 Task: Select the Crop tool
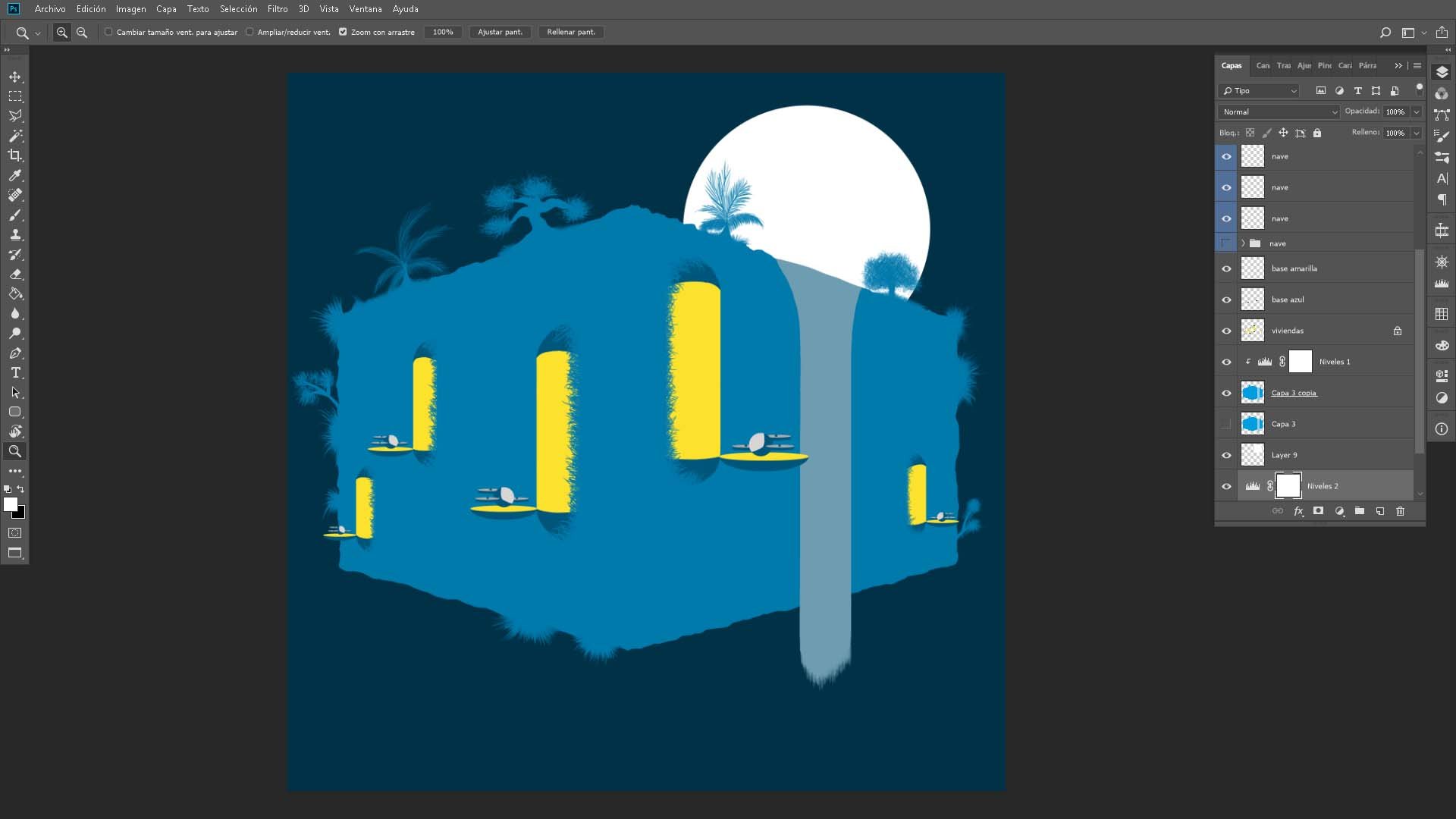pyautogui.click(x=15, y=155)
